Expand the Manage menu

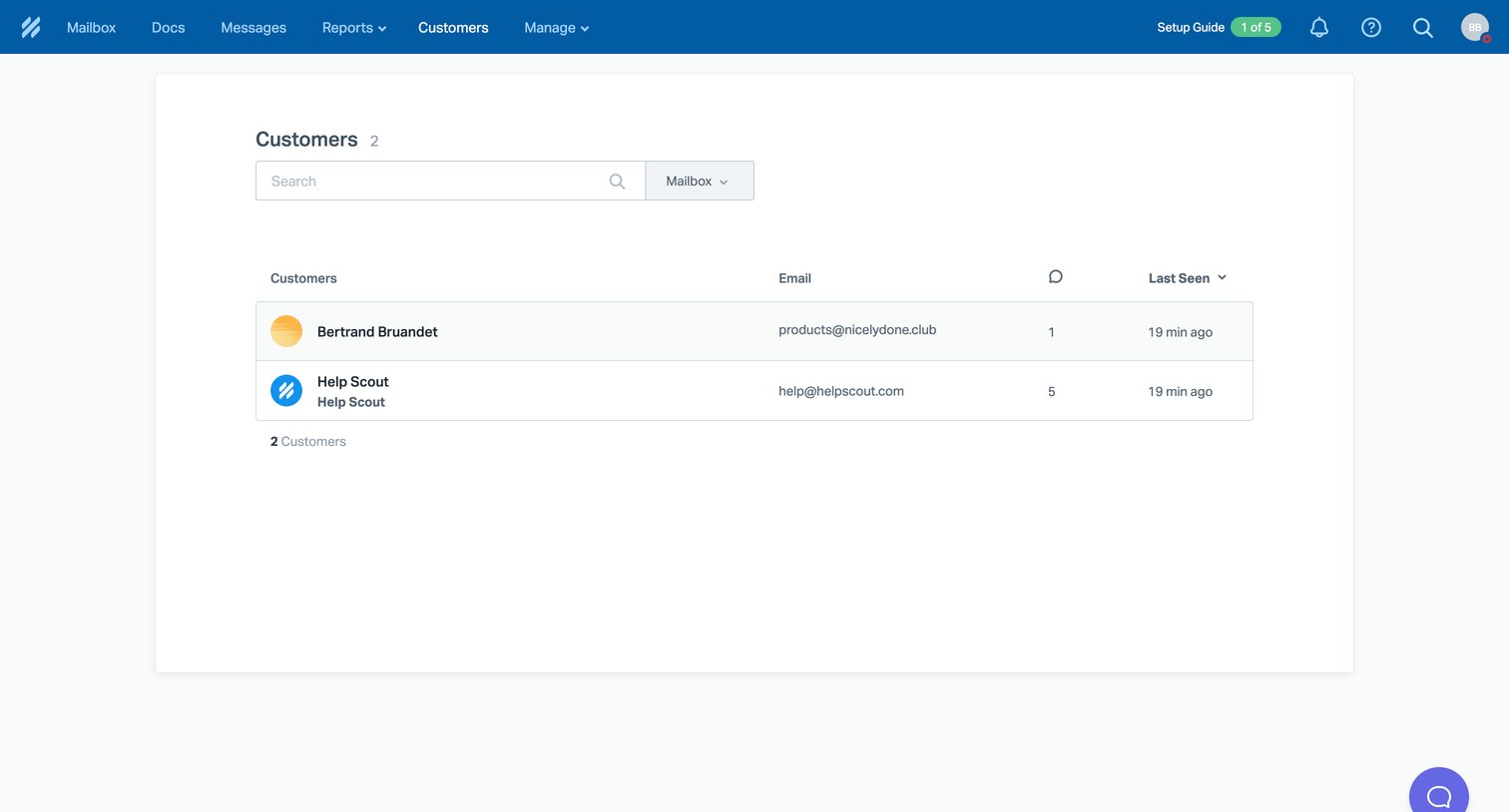click(556, 28)
